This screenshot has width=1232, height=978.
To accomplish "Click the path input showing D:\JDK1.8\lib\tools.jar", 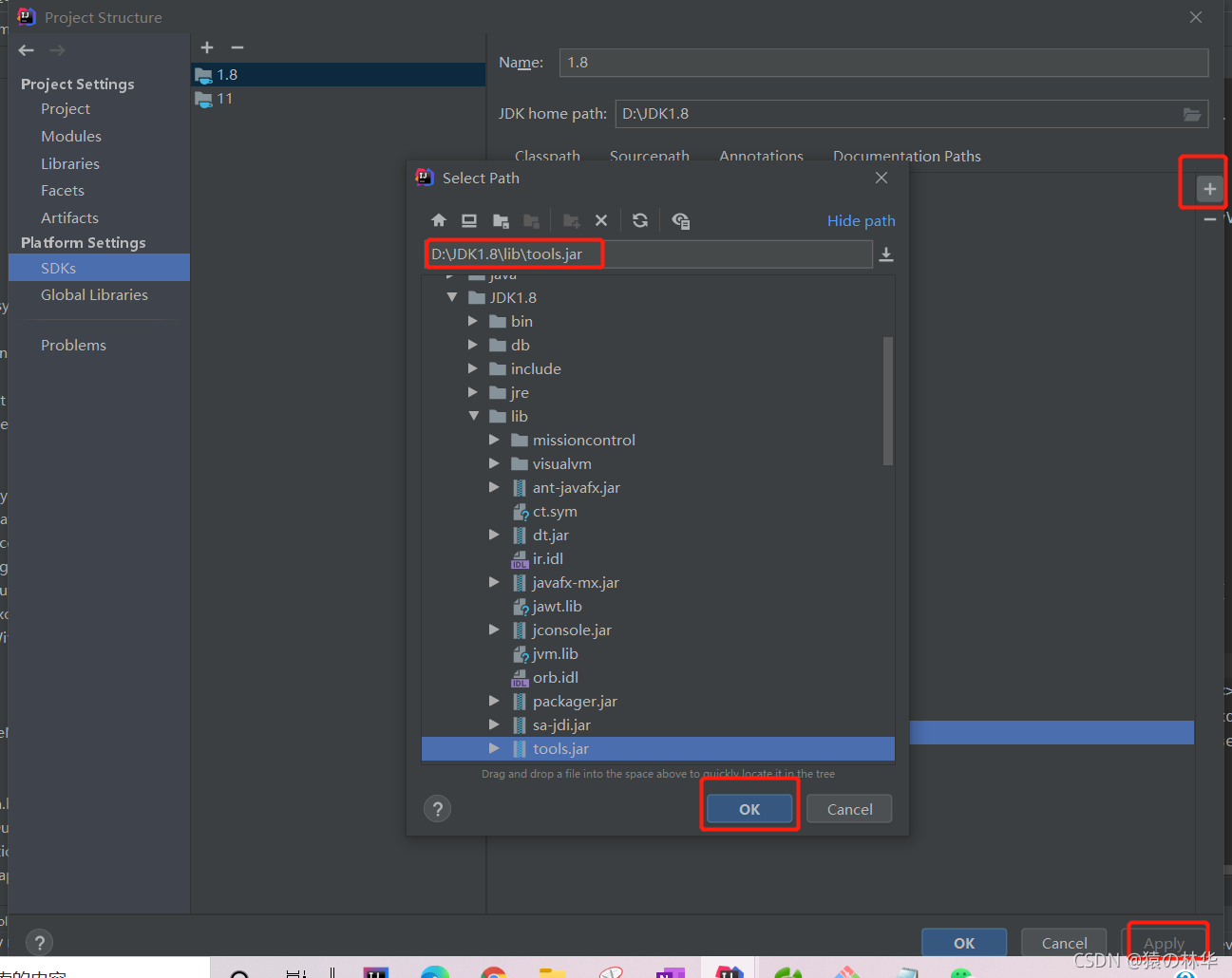I will click(514, 254).
